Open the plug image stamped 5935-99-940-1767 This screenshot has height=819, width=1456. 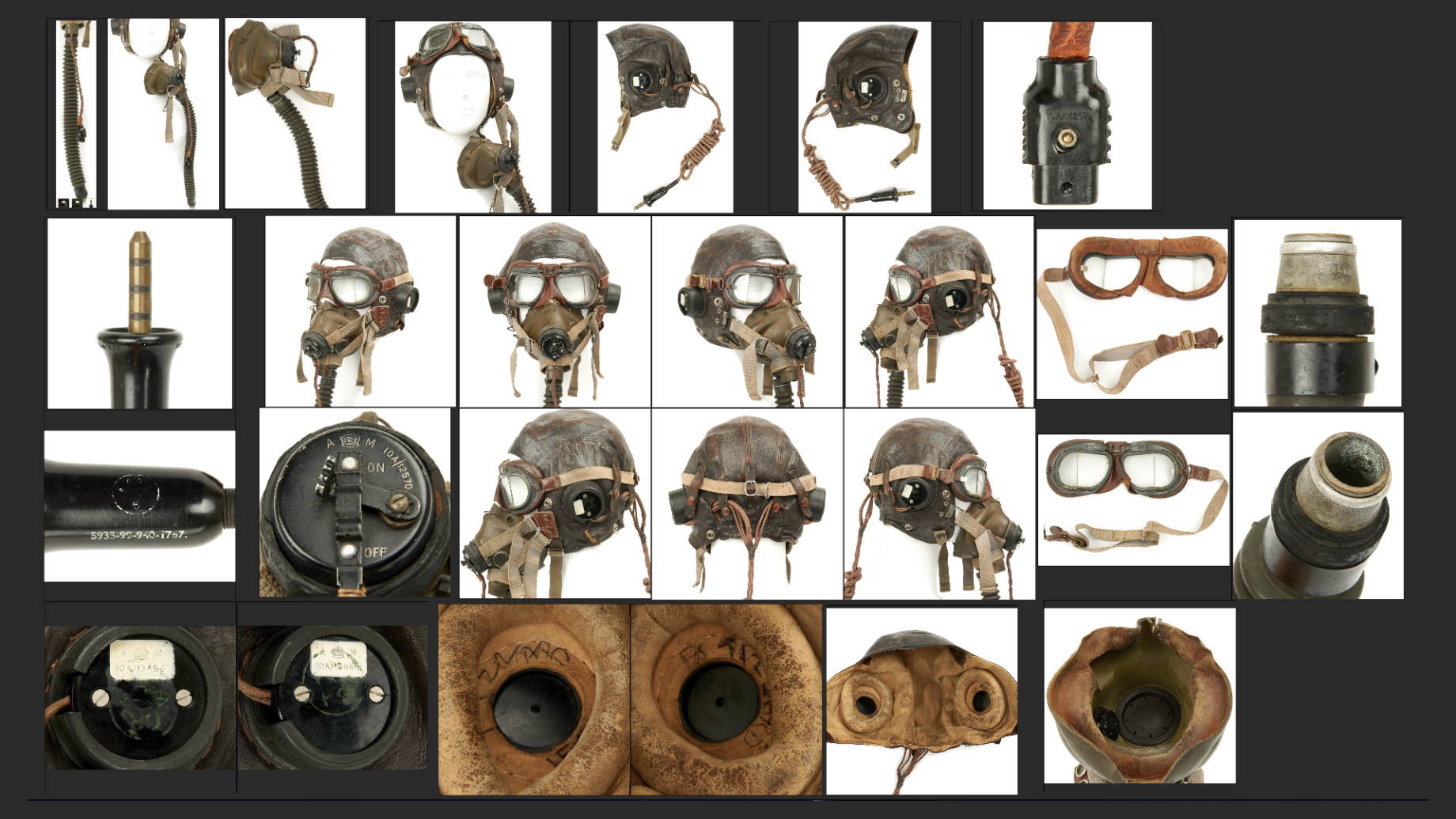coord(140,506)
